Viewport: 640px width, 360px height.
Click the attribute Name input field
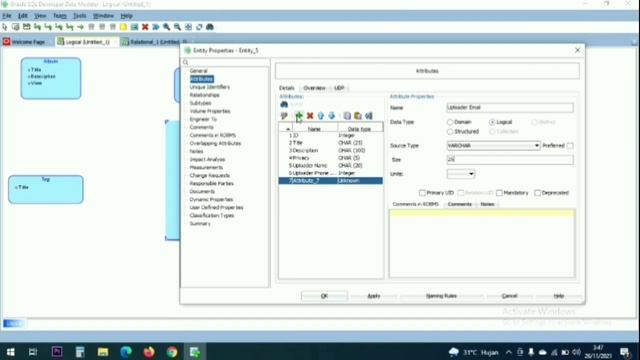pyautogui.click(x=510, y=108)
